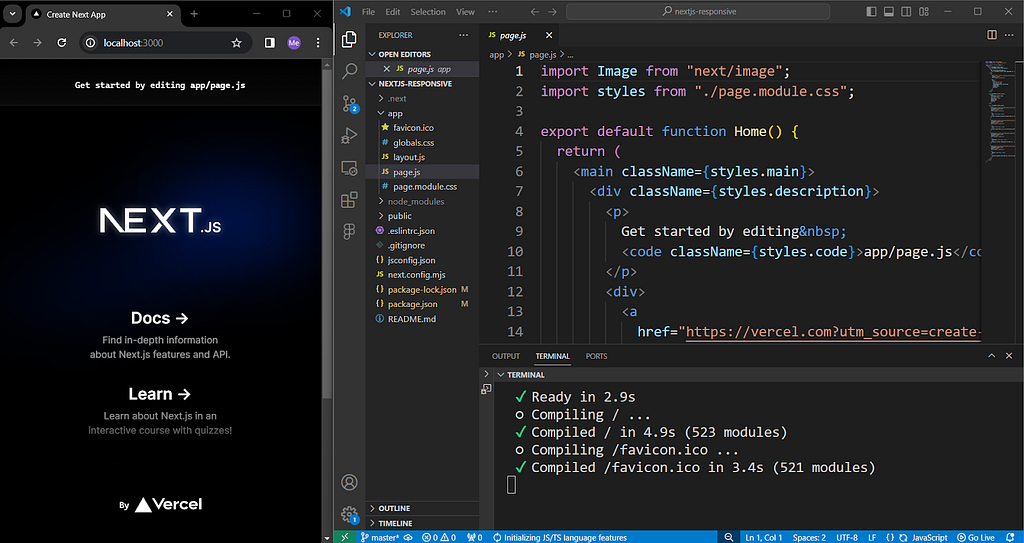Open the File menu
1024x543 pixels.
[368, 12]
